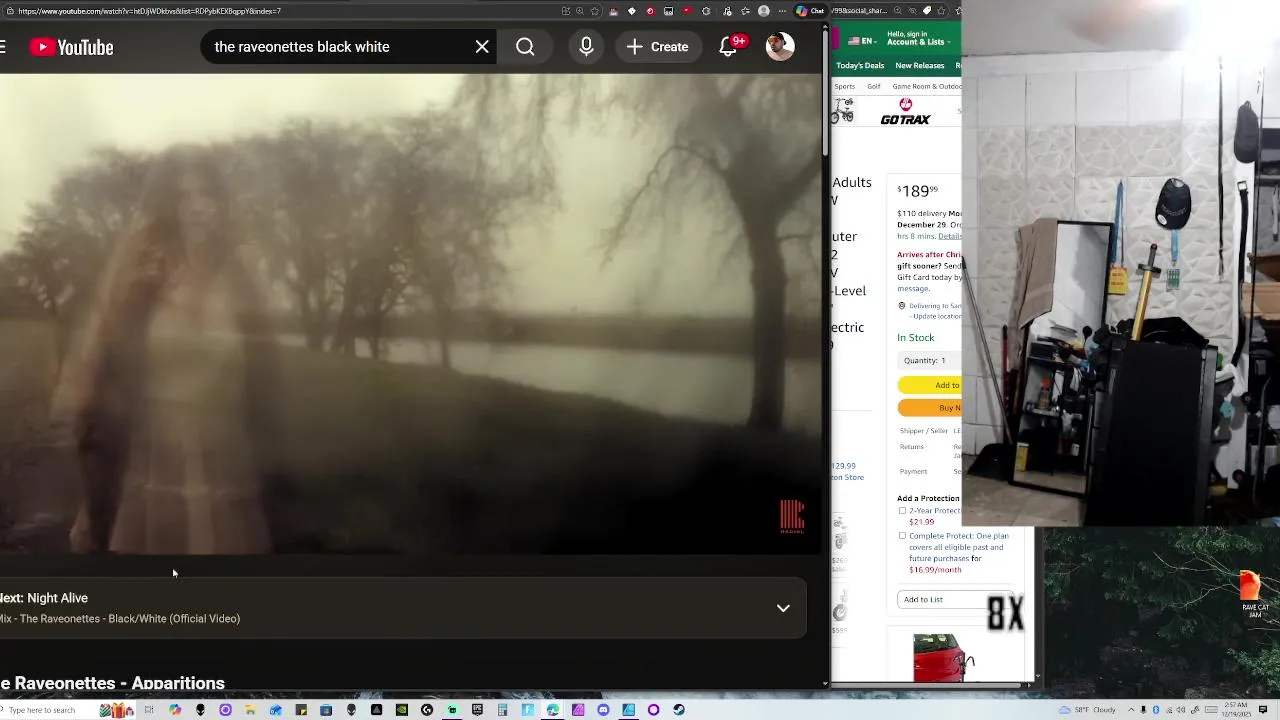Open the browser extensions puzzle icon

pyautogui.click(x=705, y=11)
